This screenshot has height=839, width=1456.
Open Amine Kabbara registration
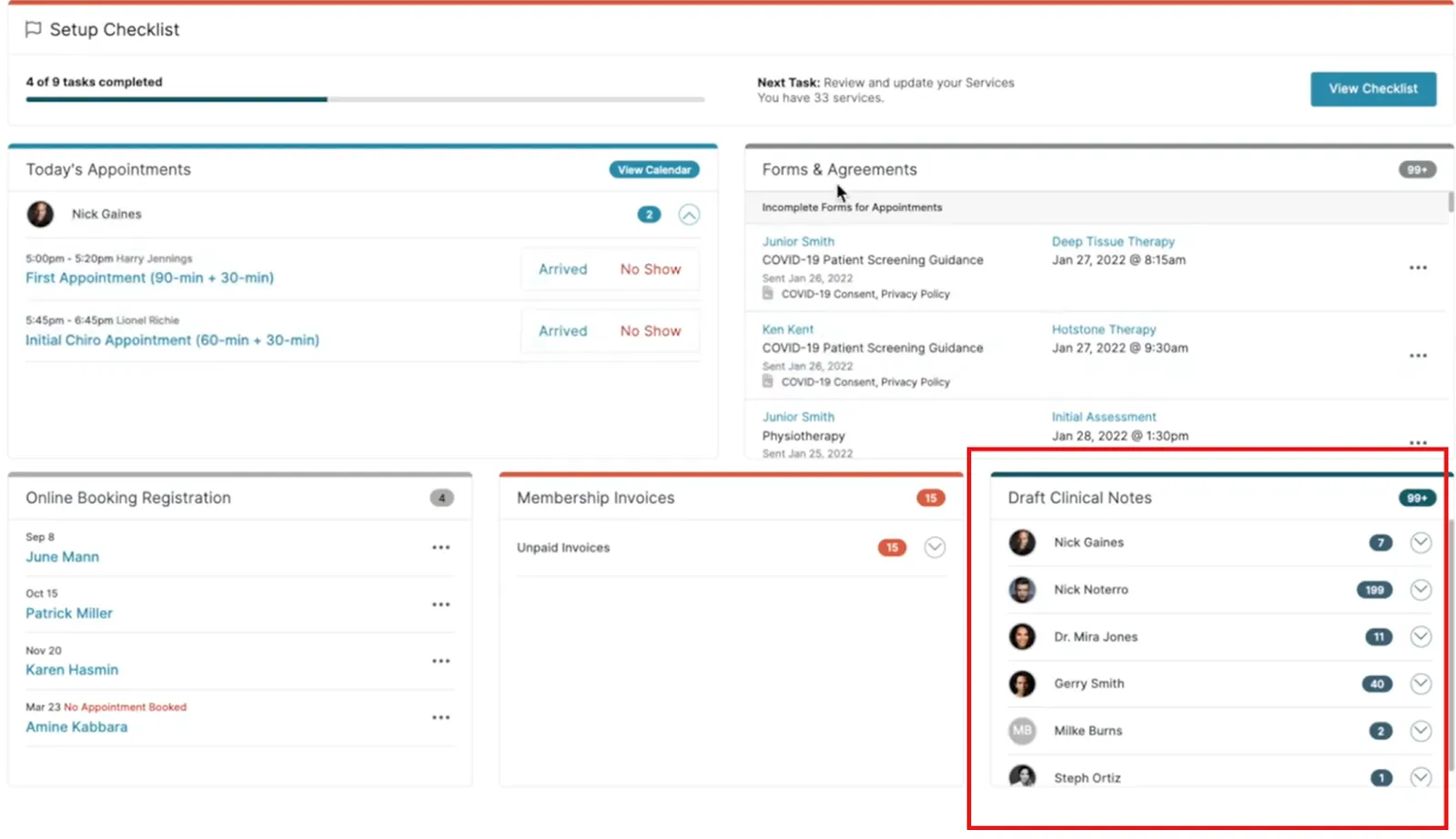(76, 727)
